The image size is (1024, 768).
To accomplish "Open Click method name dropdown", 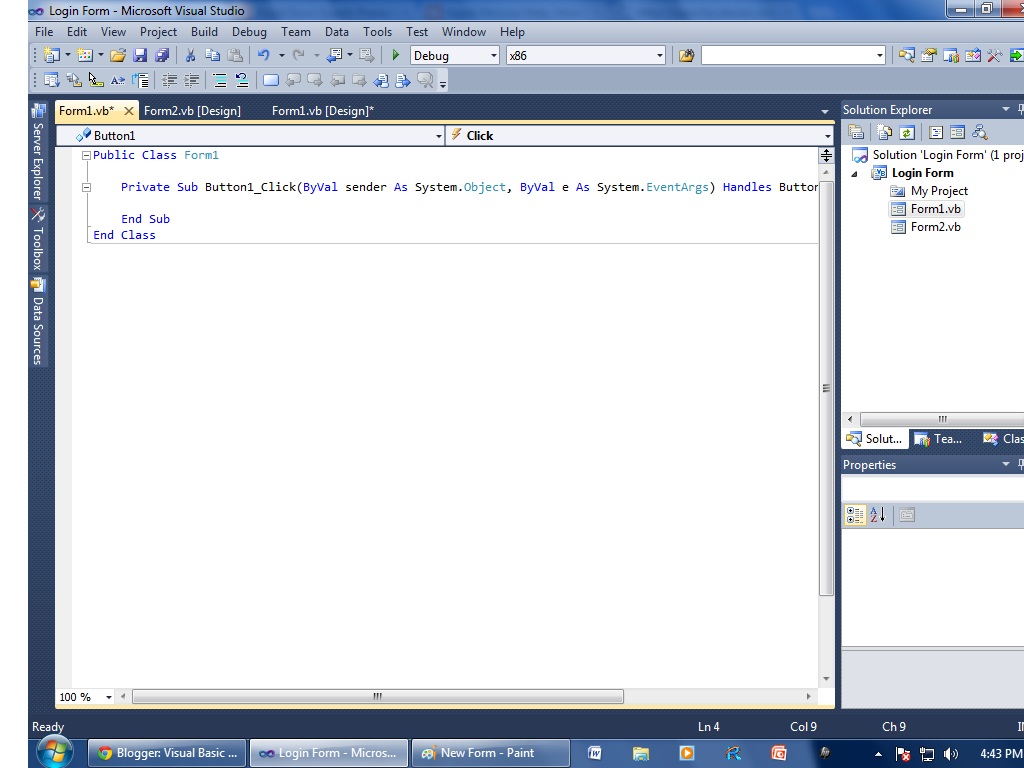I will [827, 136].
